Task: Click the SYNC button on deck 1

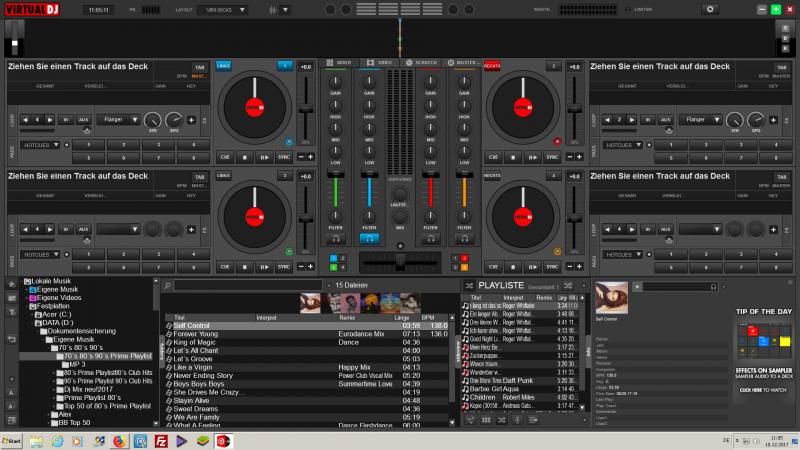Action: [284, 157]
